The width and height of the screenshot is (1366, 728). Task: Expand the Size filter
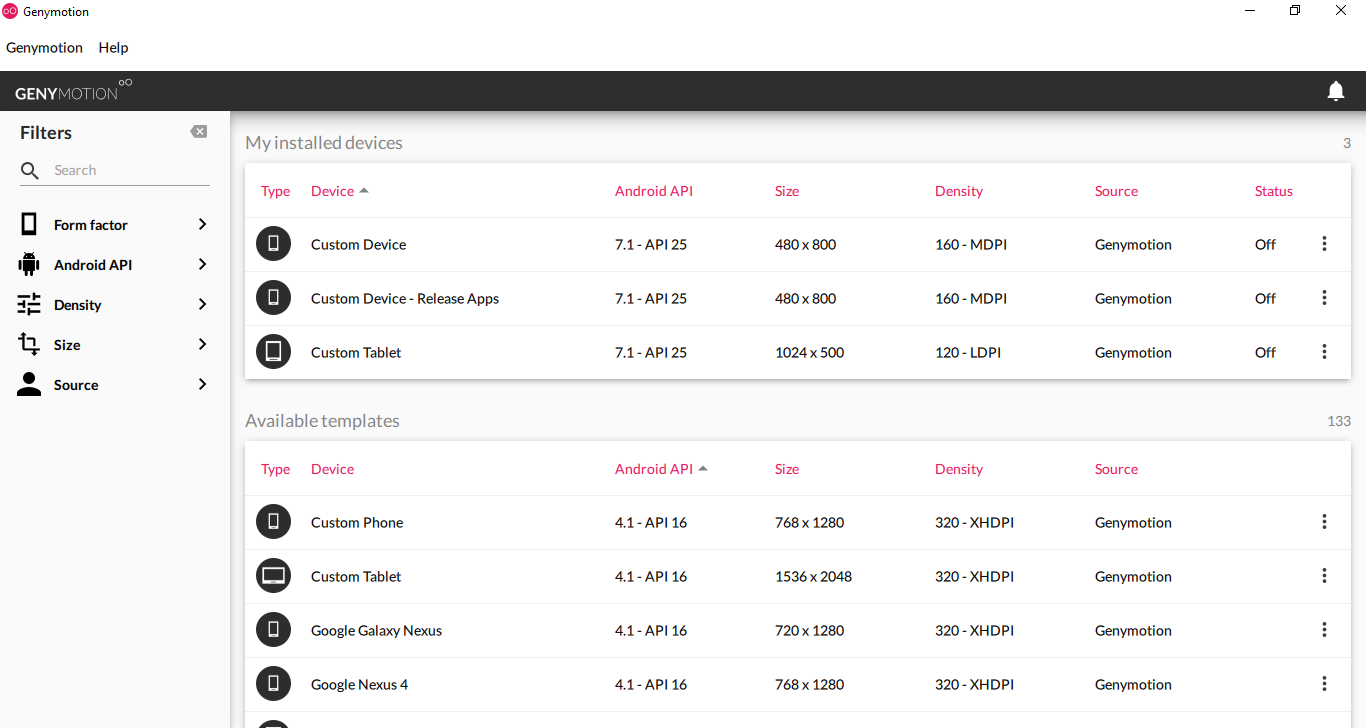pos(202,344)
